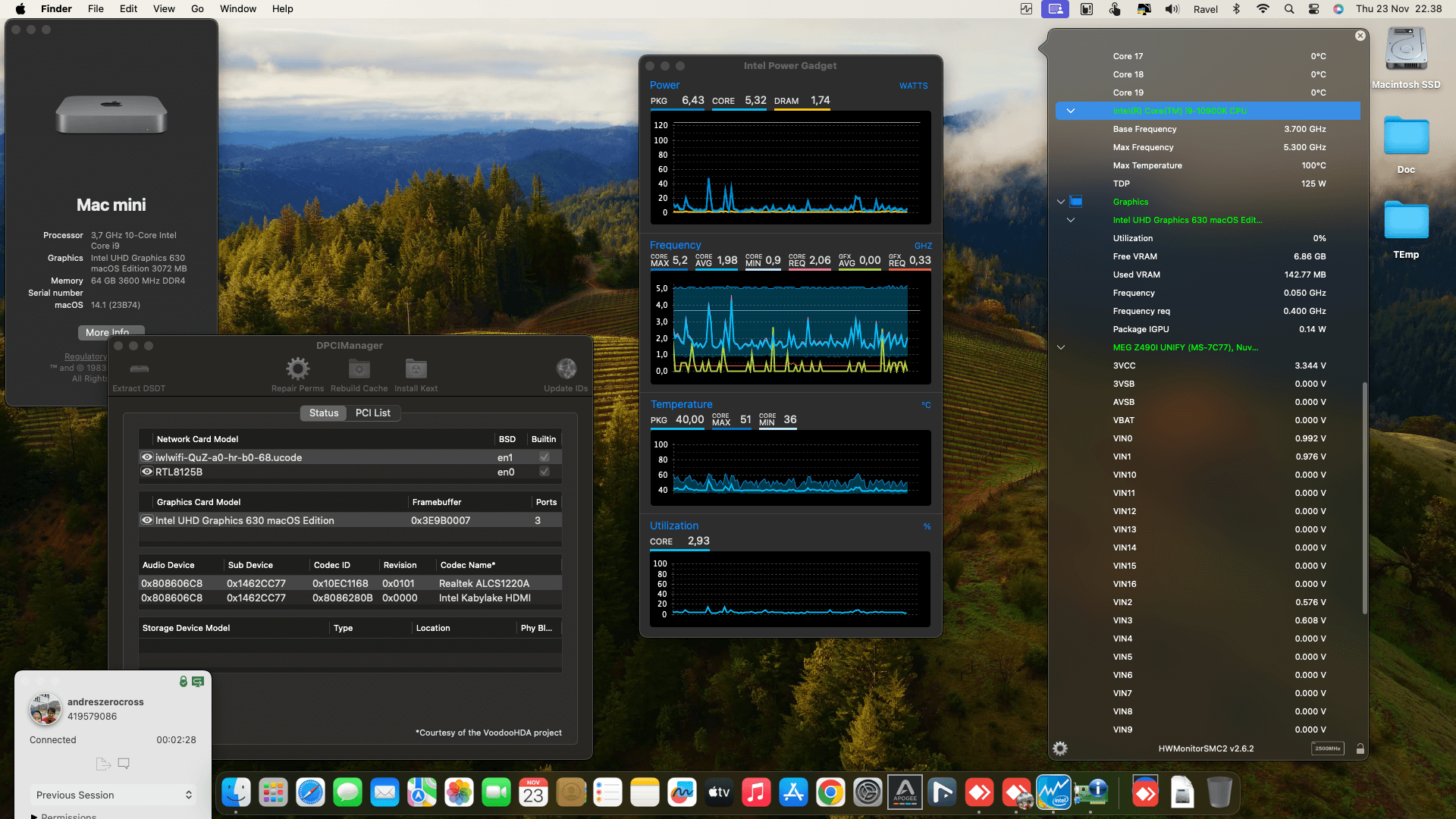Switch to PCI List tab
The height and width of the screenshot is (819, 1456).
373,413
